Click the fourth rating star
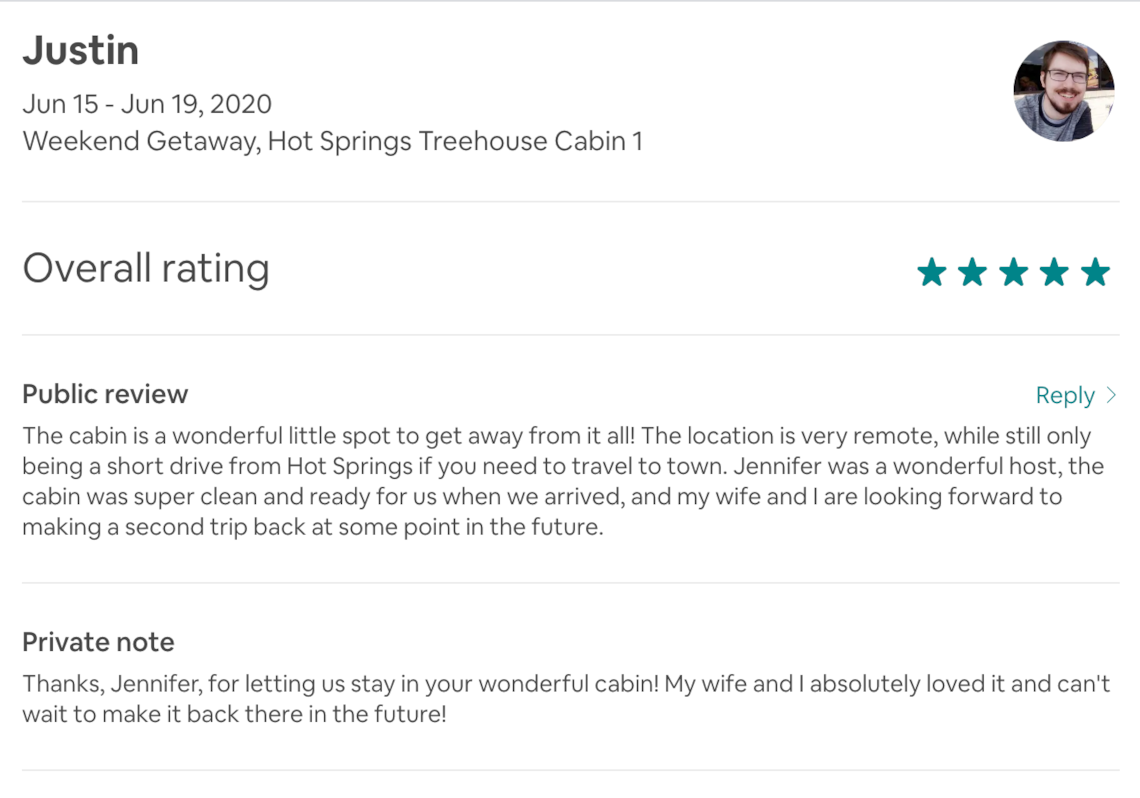Image resolution: width=1140 pixels, height=798 pixels. tap(1054, 273)
